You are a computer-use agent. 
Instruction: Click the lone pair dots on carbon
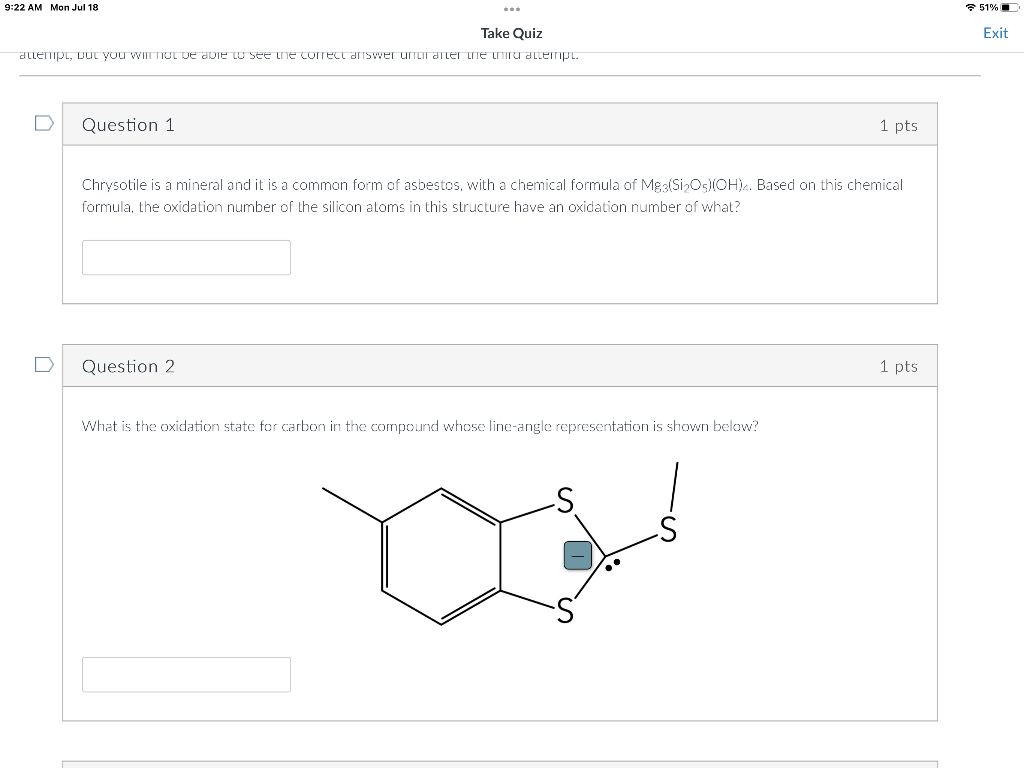pos(613,565)
